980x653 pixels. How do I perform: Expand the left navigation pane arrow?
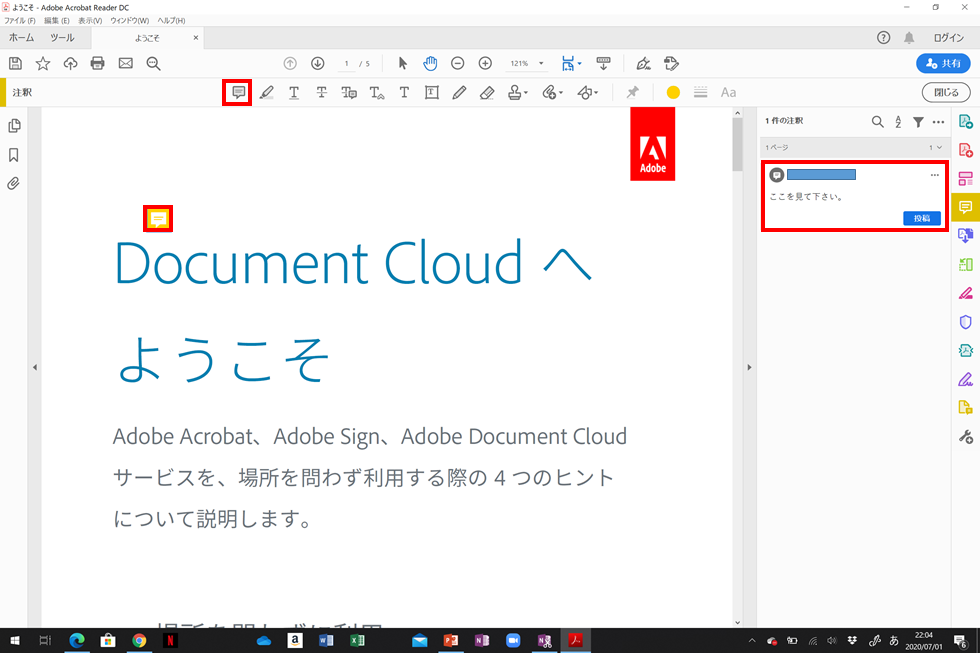point(35,367)
